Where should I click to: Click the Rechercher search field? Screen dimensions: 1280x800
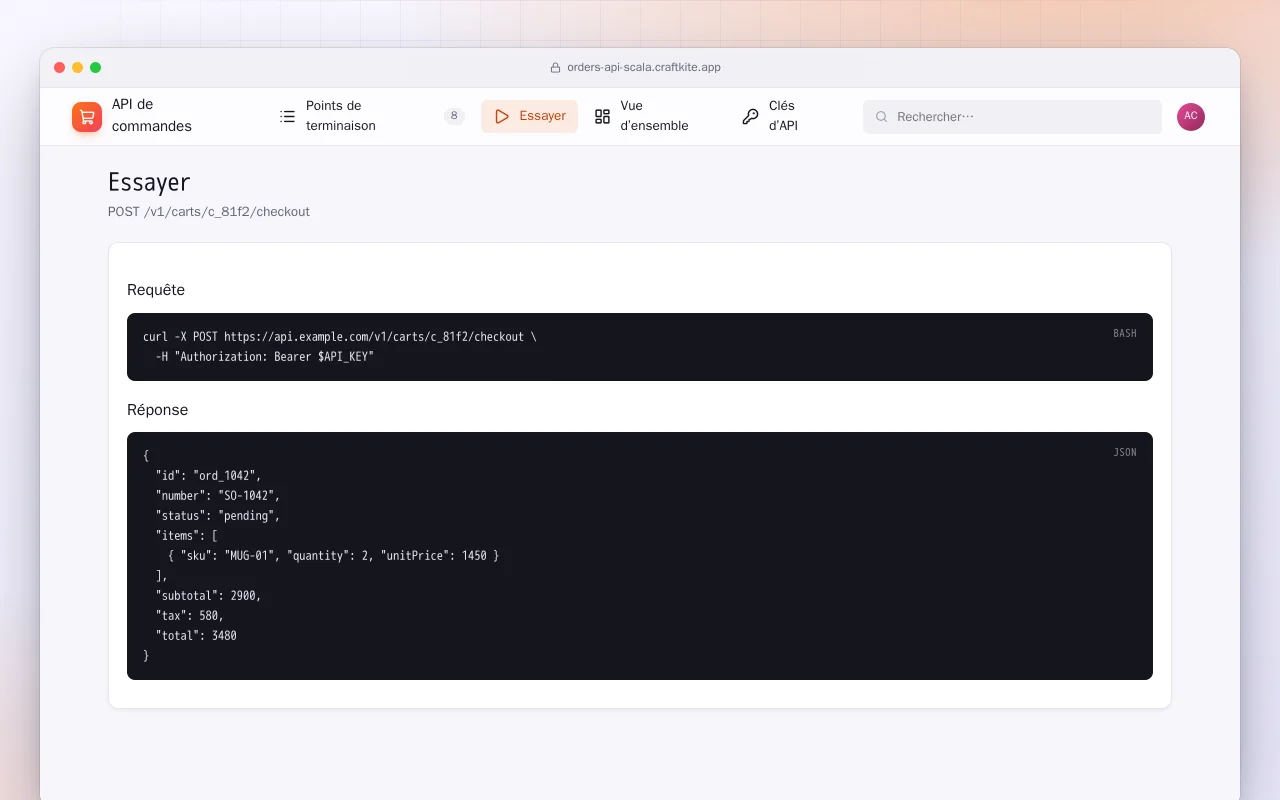(1012, 117)
